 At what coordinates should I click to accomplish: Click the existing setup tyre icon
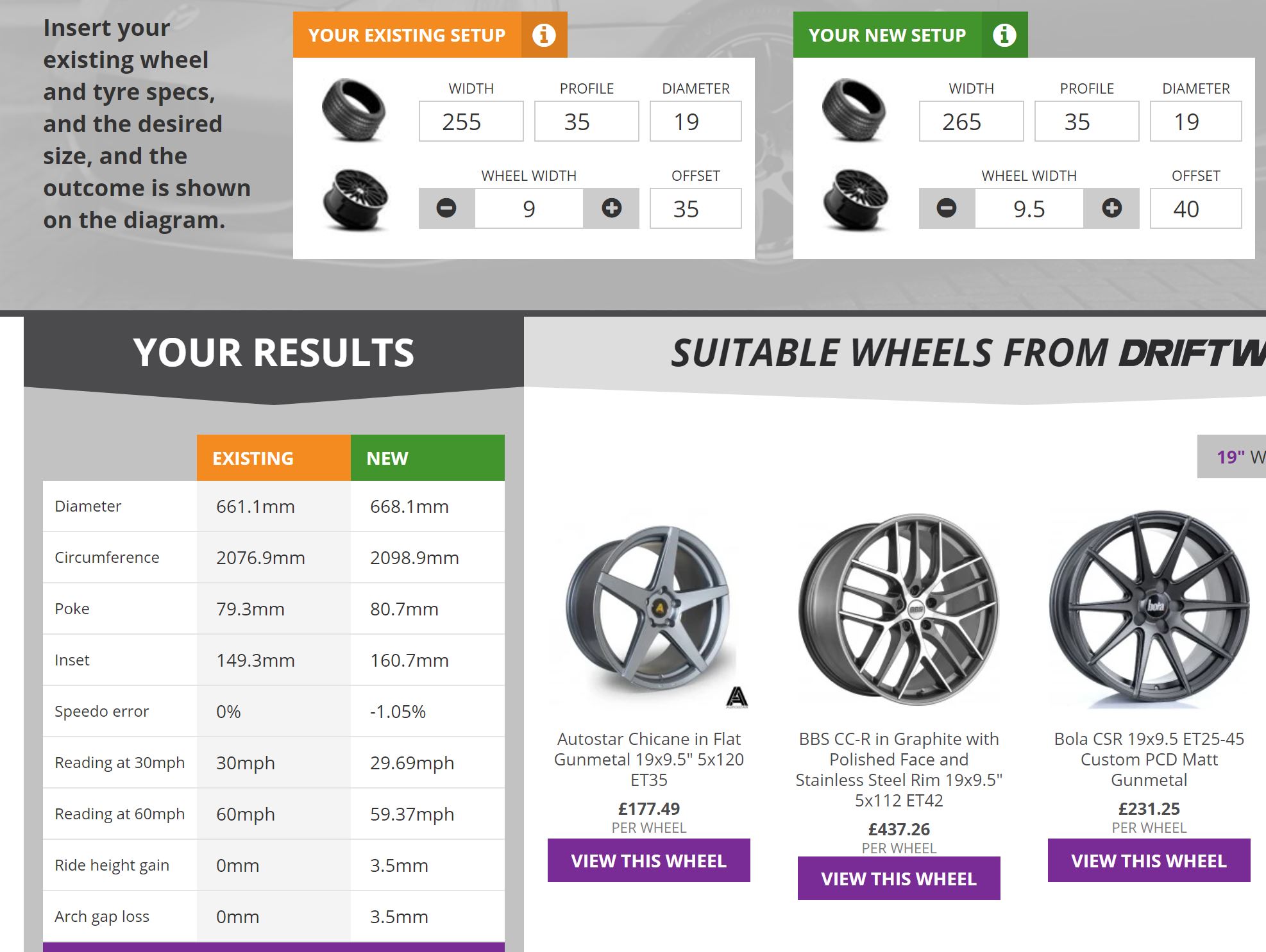353,110
